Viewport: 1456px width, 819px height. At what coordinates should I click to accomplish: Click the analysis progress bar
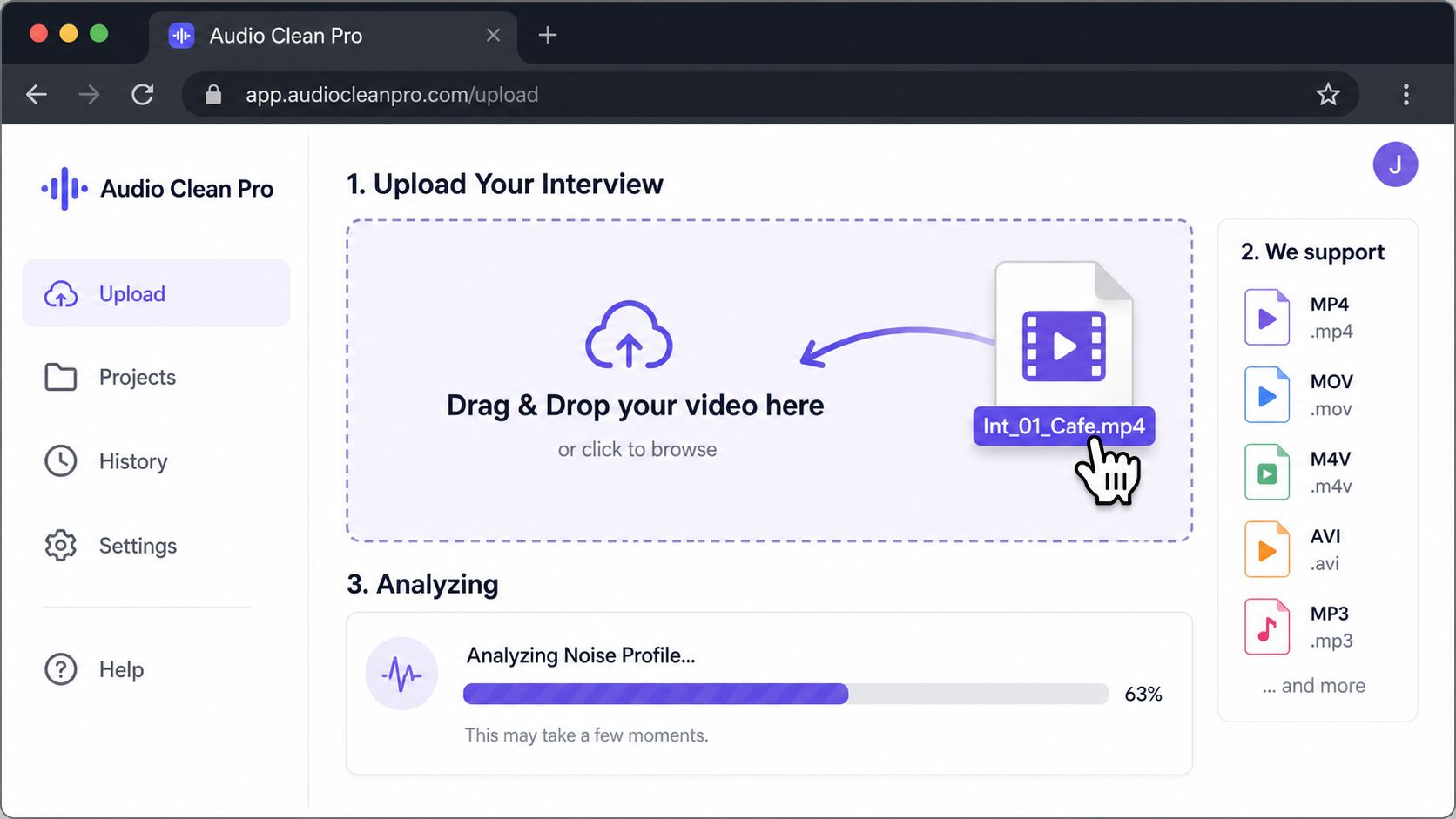pyautogui.click(x=785, y=694)
